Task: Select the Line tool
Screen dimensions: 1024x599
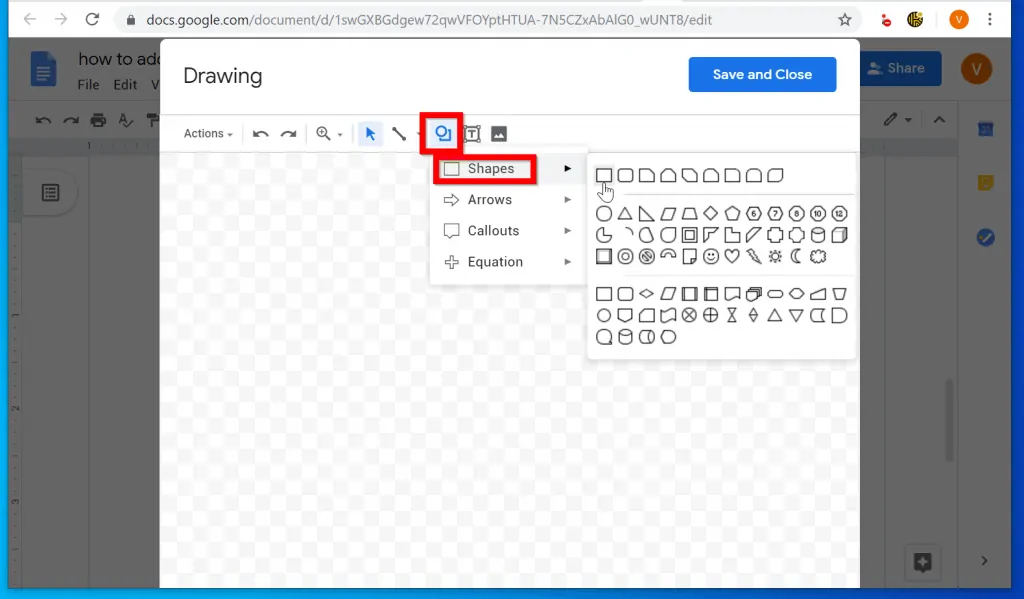Action: tap(400, 133)
